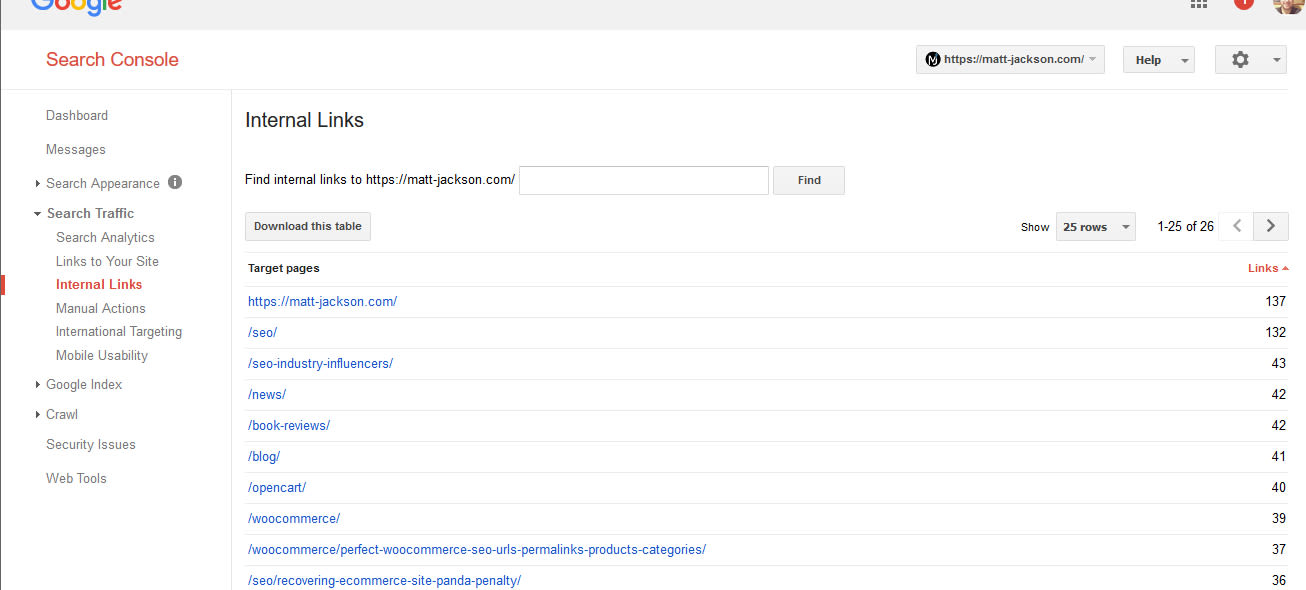Select Internal Links in the sidebar
Viewport: 1306px width, 590px height.
click(99, 284)
